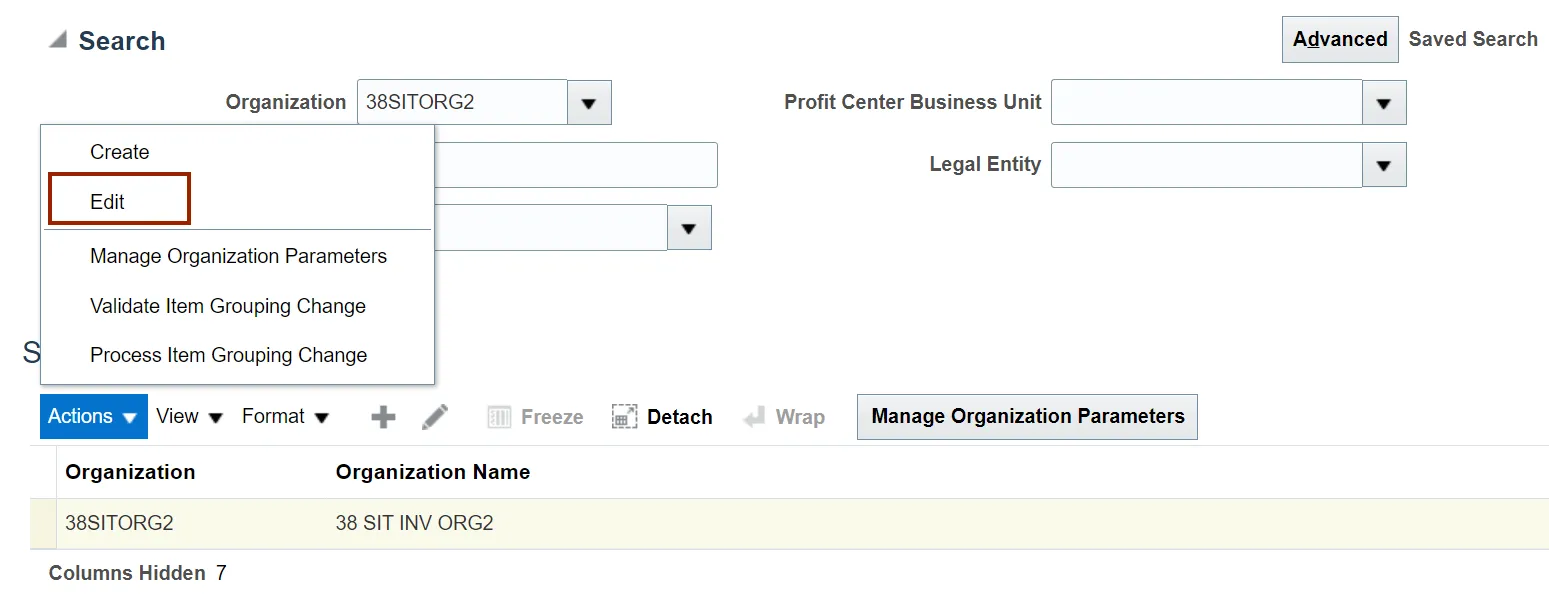The width and height of the screenshot is (1549, 594).
Task: Open the View menu
Action: (x=189, y=417)
